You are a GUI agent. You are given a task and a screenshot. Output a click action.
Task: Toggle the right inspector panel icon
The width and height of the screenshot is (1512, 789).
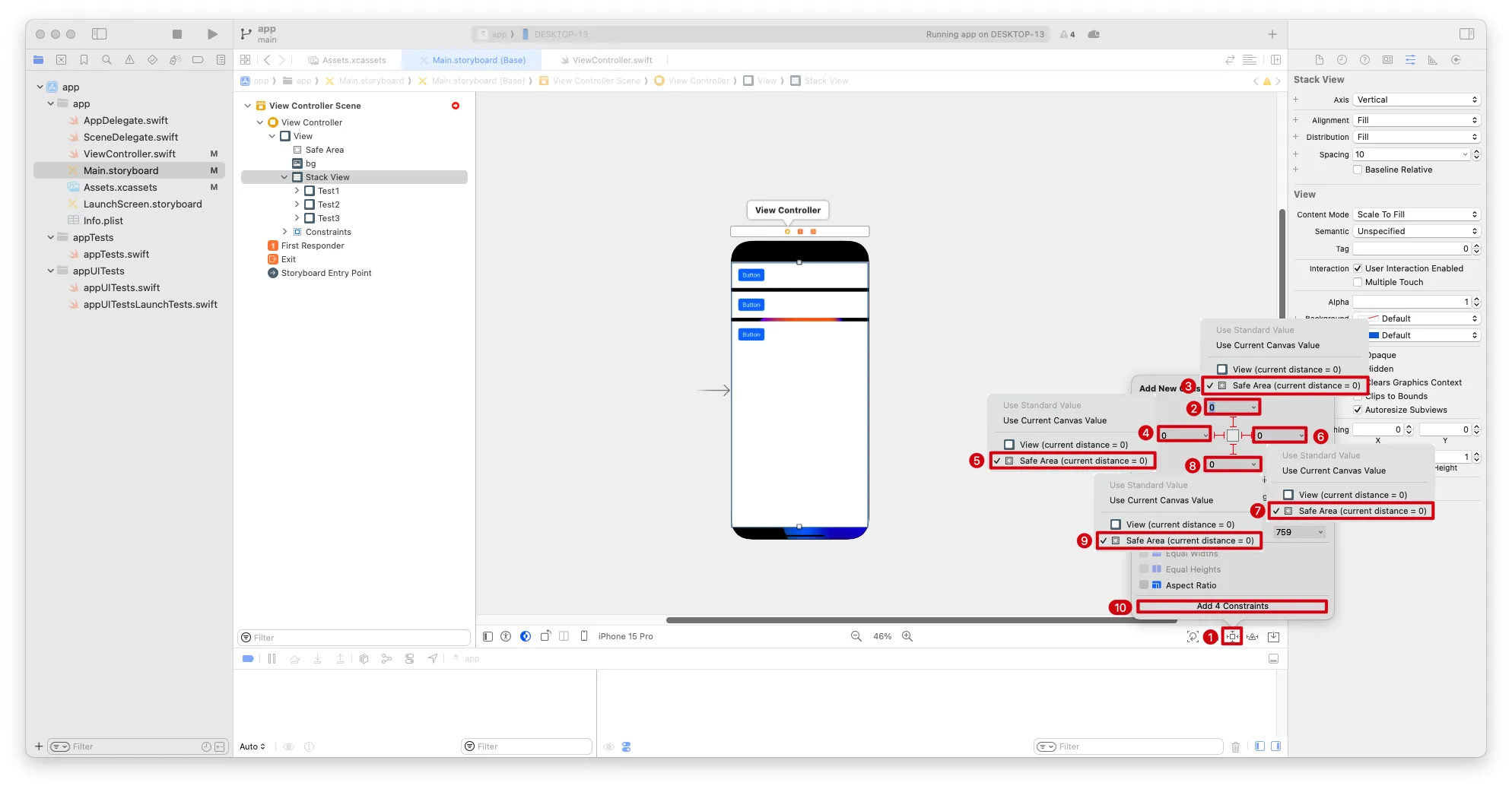[x=1467, y=34]
